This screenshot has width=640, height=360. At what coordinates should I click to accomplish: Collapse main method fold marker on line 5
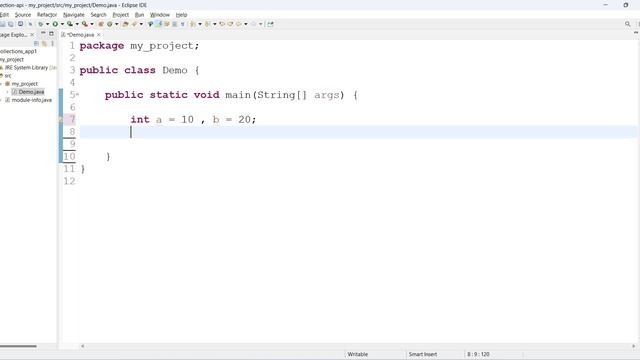(78, 95)
